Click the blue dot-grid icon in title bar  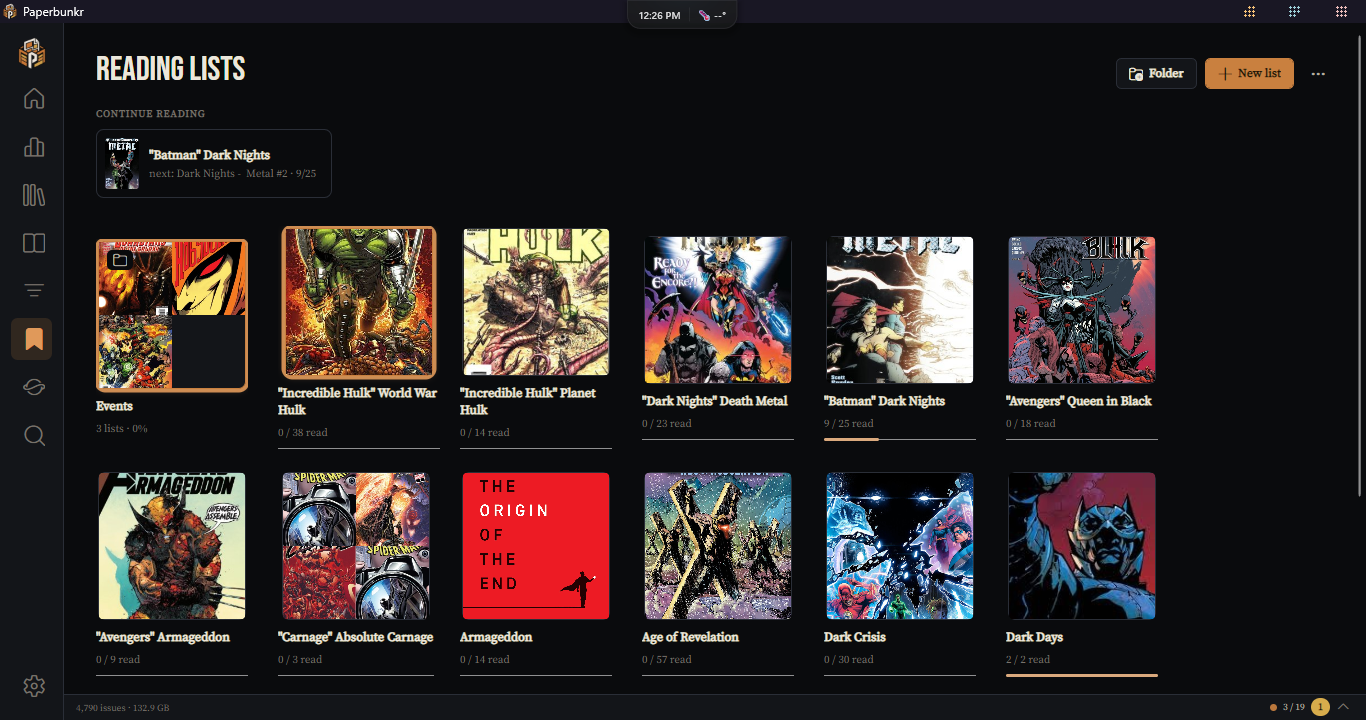[x=1295, y=12]
